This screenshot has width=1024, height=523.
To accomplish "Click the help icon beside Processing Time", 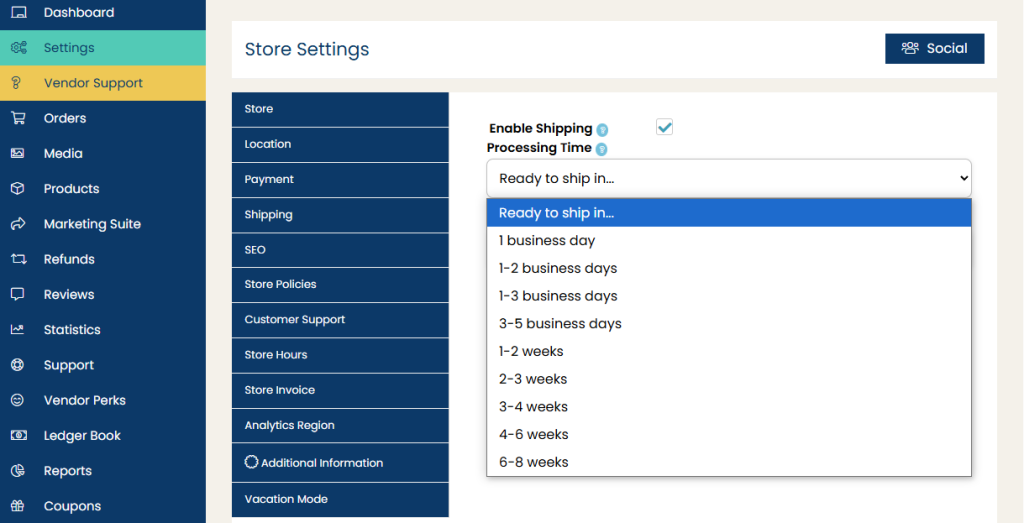I will (602, 149).
